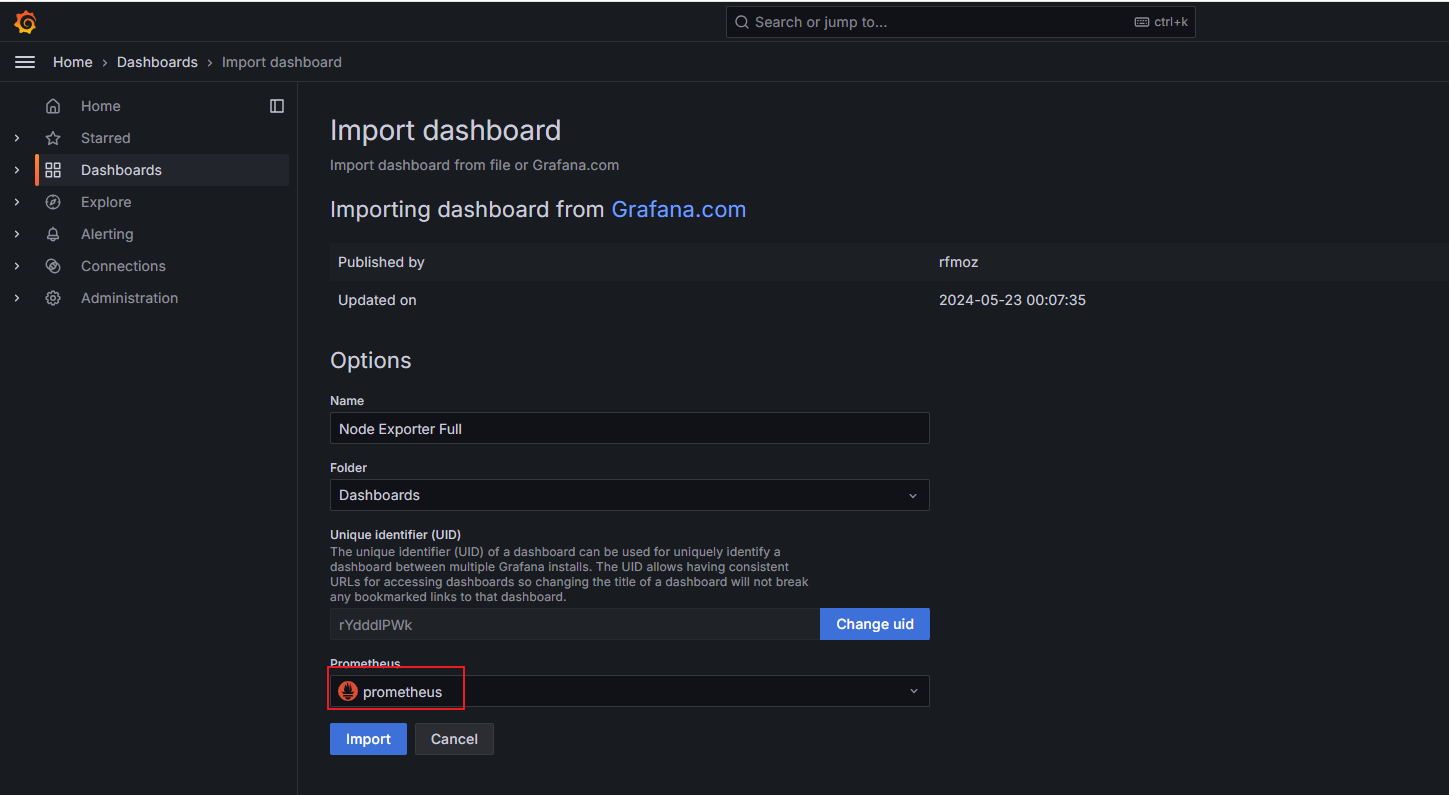Click the Import button
Image resolution: width=1449 pixels, height=795 pixels.
pyautogui.click(x=368, y=739)
